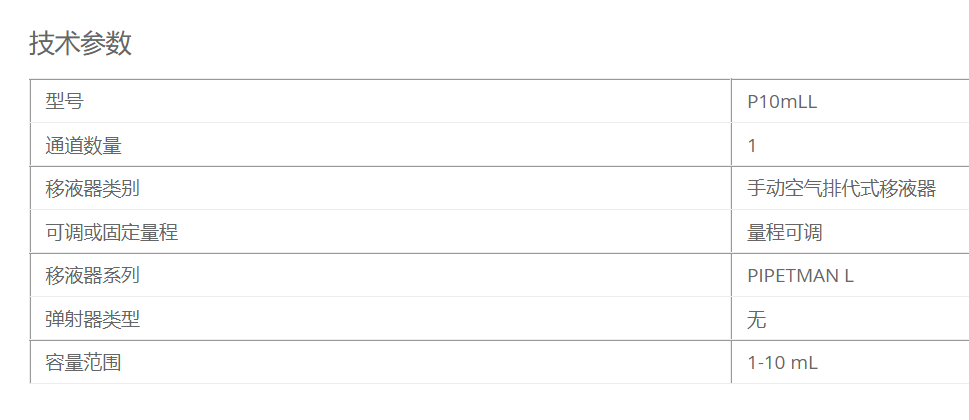Click the mL unit in volume range
This screenshot has height=420, width=969.
[806, 363]
